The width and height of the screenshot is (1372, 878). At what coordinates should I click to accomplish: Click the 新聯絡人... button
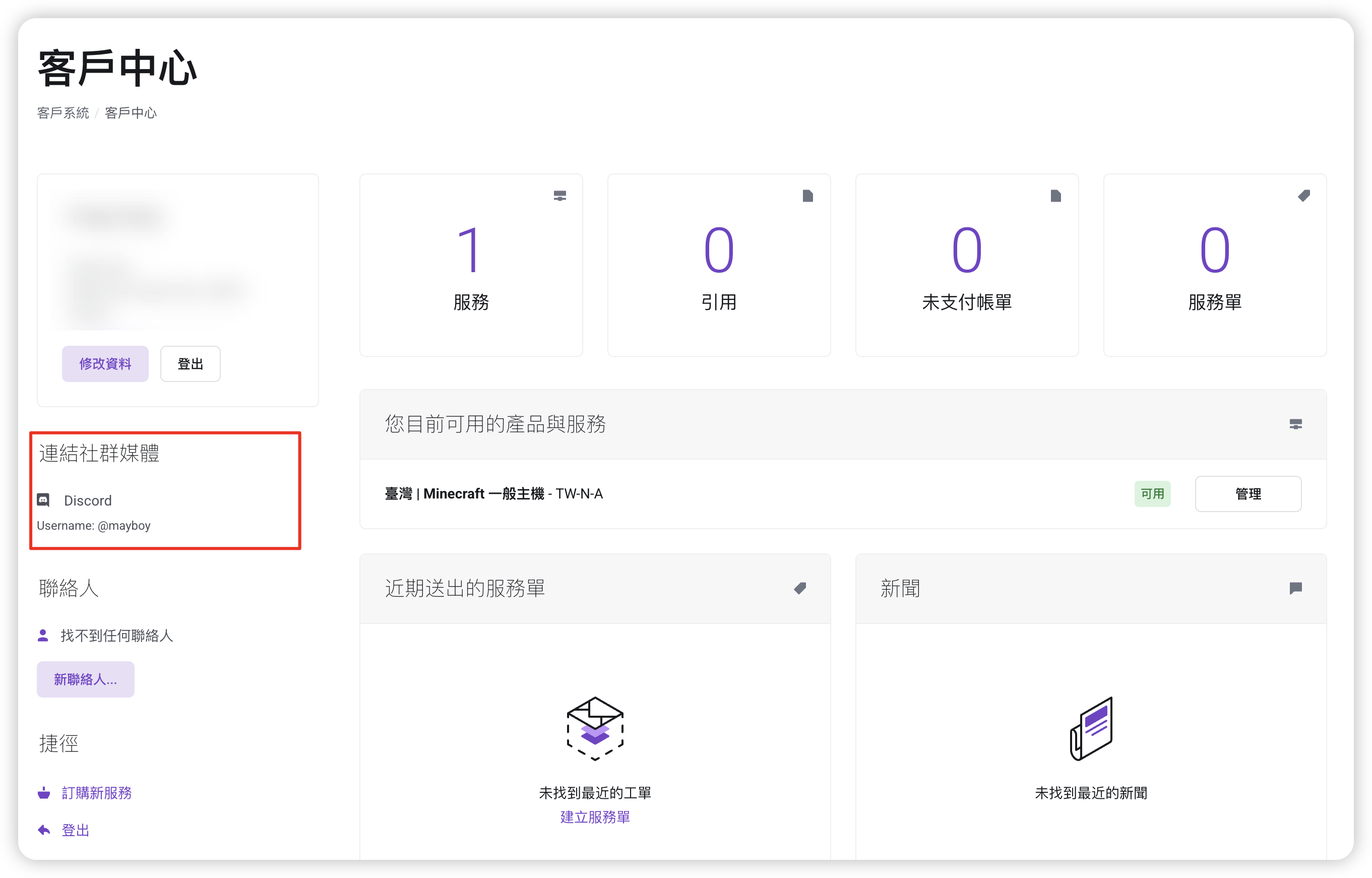click(x=86, y=679)
